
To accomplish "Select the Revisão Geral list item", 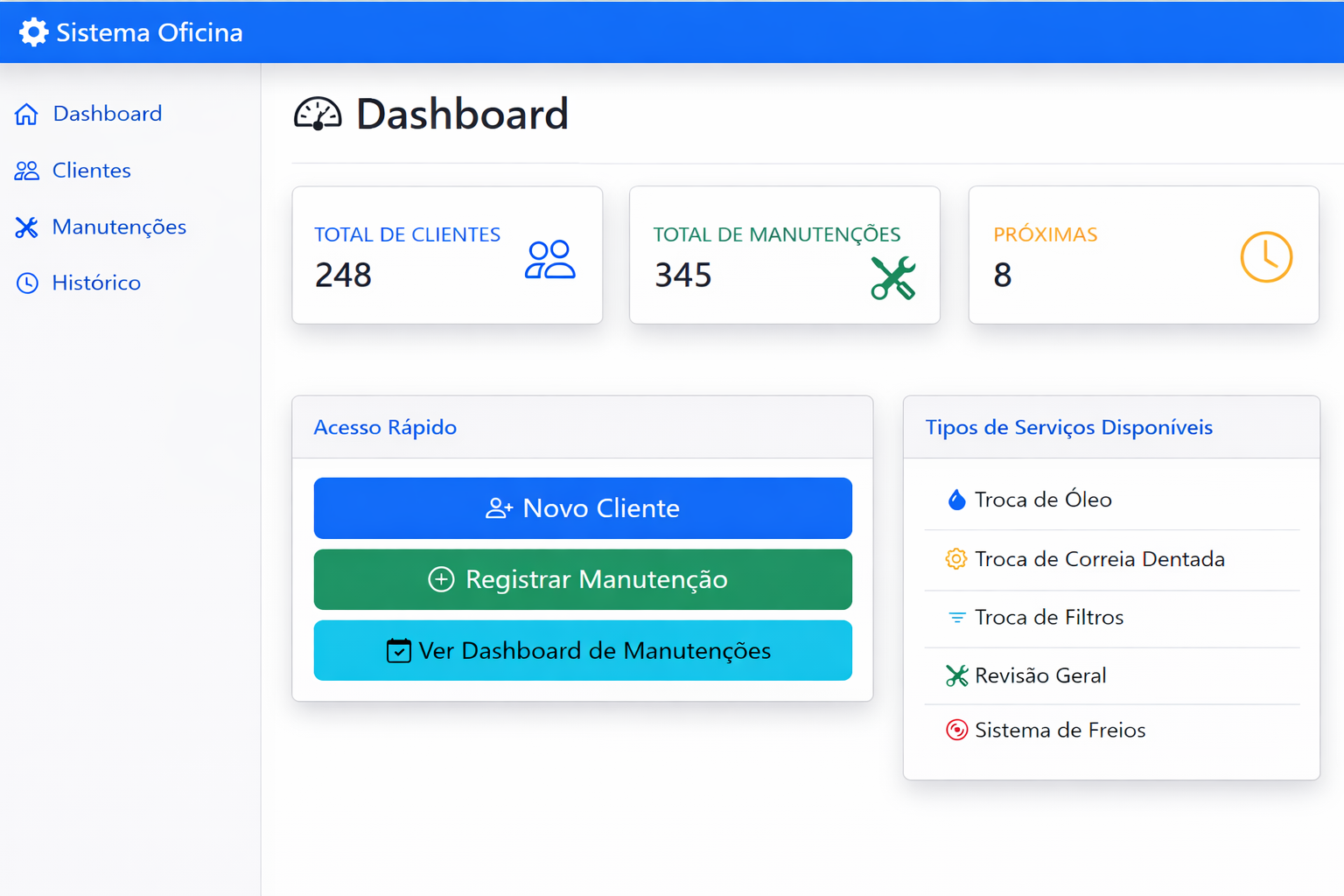I will (x=1040, y=675).
